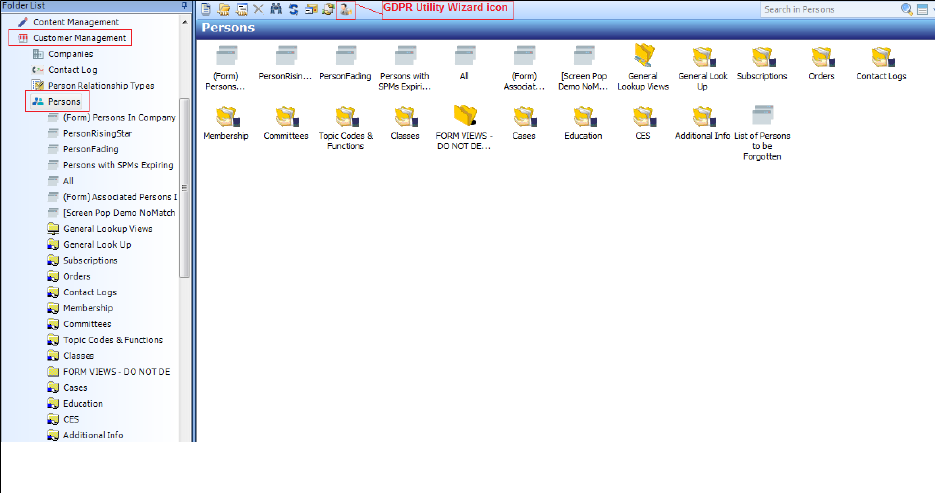
Task: Select [Screen Pop Demo NoMatch tree row
Action: [119, 213]
